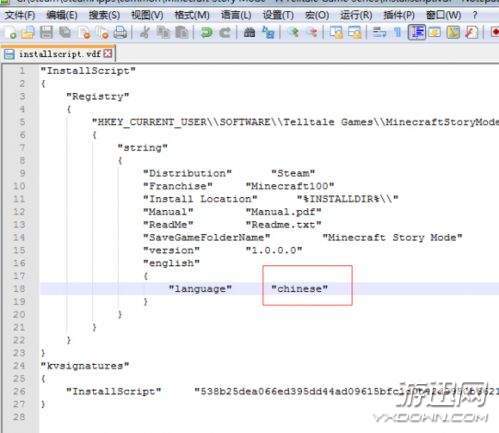Click the HKEY_CURRENT_USER registry path text

(x=295, y=122)
